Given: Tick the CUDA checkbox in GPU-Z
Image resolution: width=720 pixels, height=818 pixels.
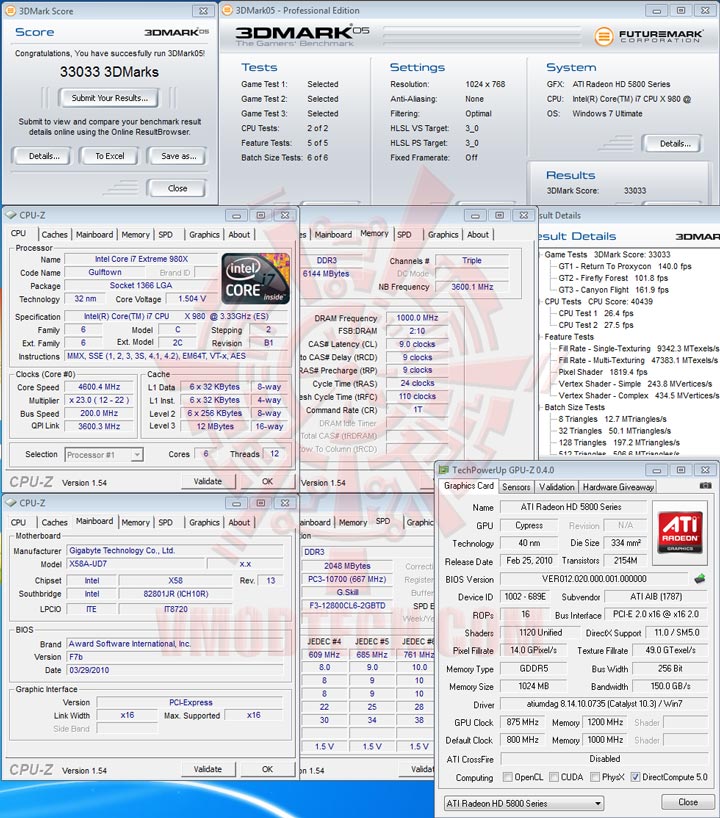Looking at the screenshot, I should [x=554, y=777].
